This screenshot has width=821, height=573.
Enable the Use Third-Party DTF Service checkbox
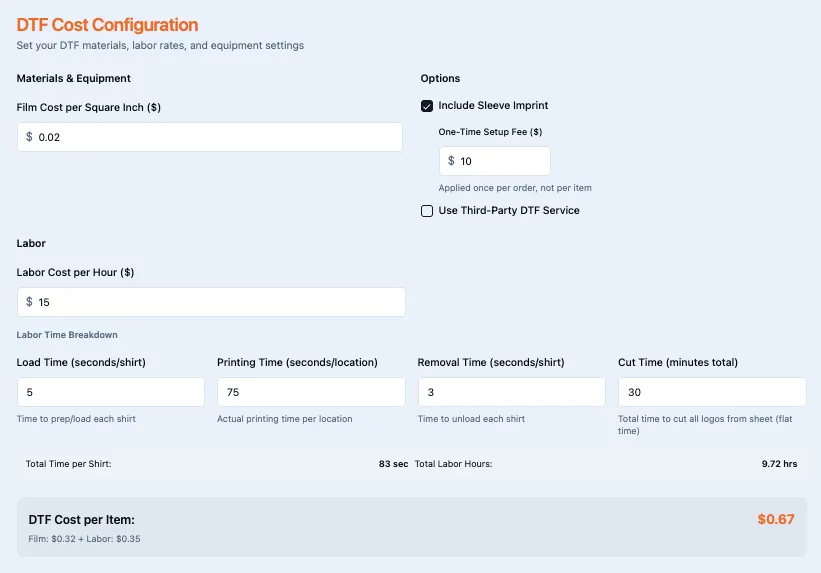427,211
